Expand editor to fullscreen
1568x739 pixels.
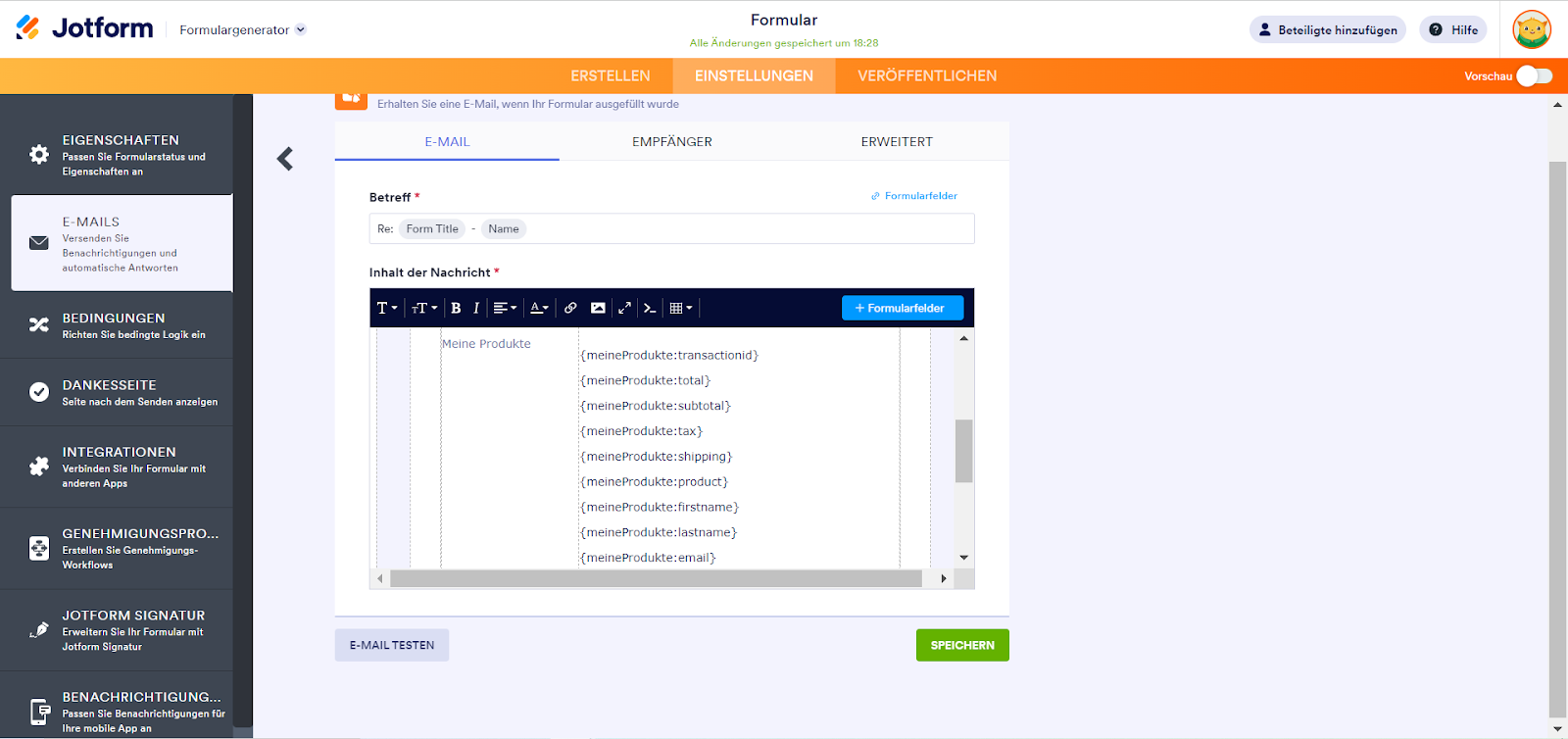pos(624,308)
